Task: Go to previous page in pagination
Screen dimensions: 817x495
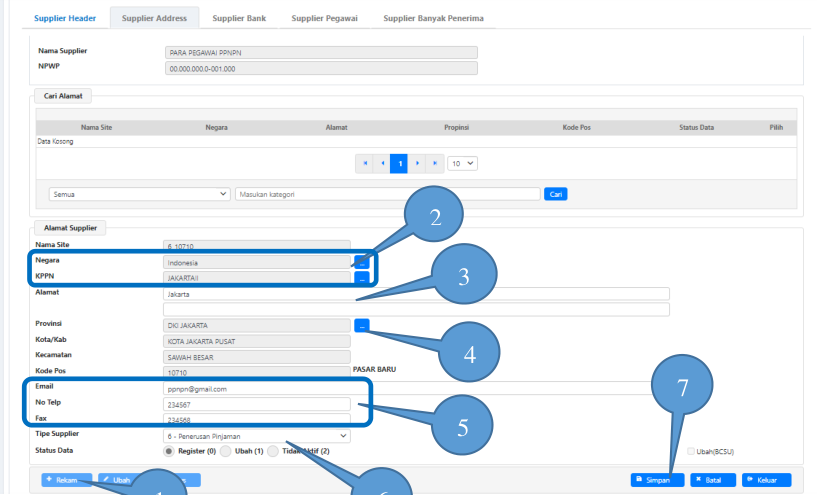Action: pyautogui.click(x=382, y=163)
